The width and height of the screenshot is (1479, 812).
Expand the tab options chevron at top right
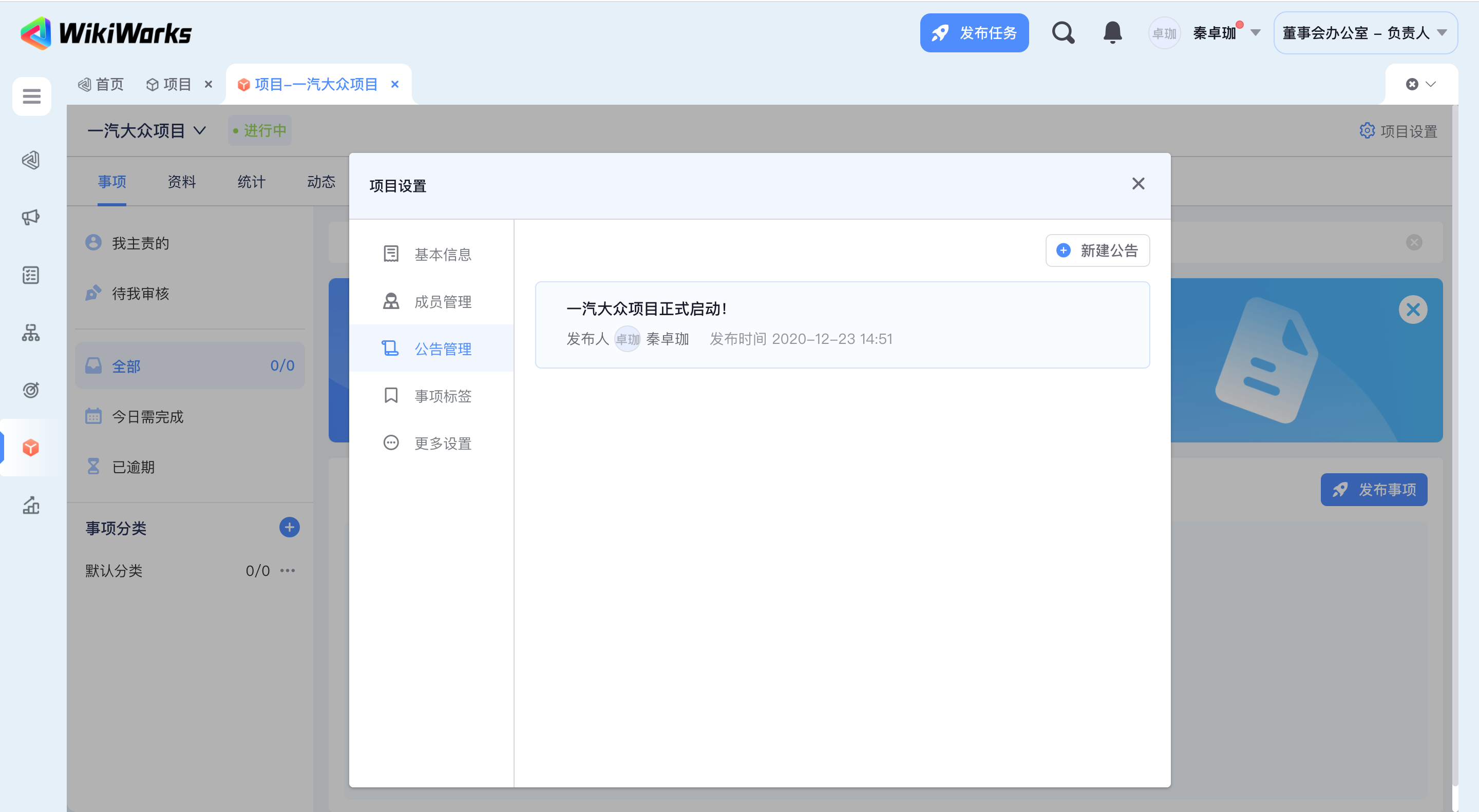click(x=1431, y=84)
